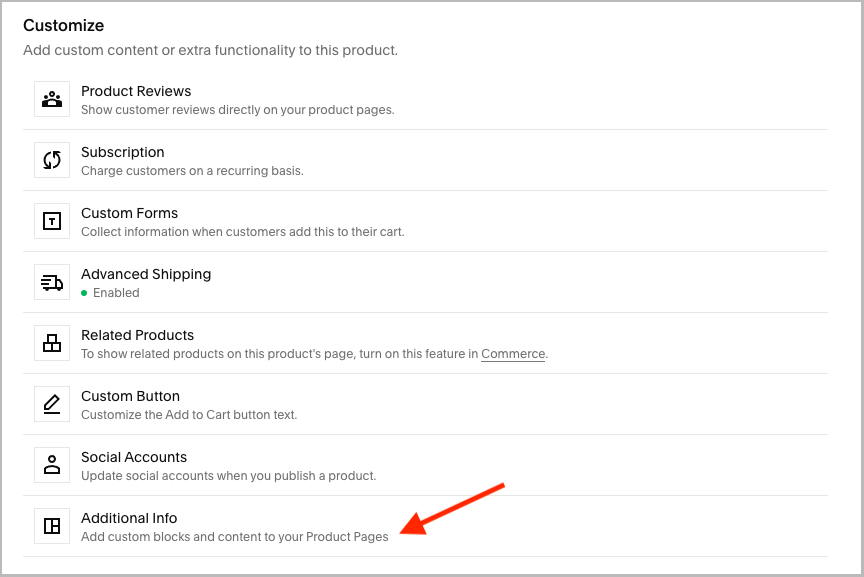The height and width of the screenshot is (577, 864).
Task: Click the Custom Button pencil icon
Action: 52,405
